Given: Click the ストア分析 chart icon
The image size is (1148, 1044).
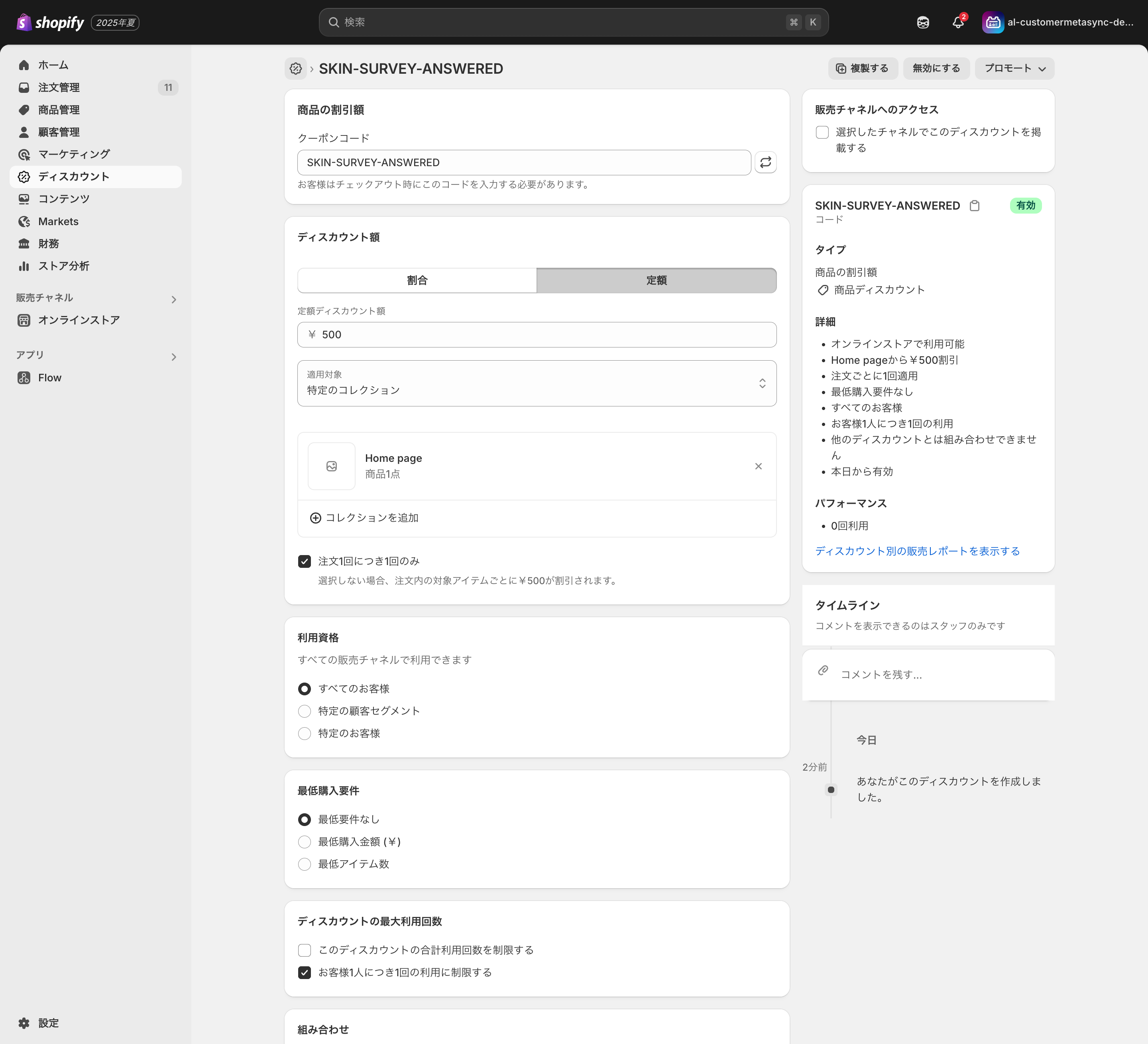Looking at the screenshot, I should click(x=24, y=266).
